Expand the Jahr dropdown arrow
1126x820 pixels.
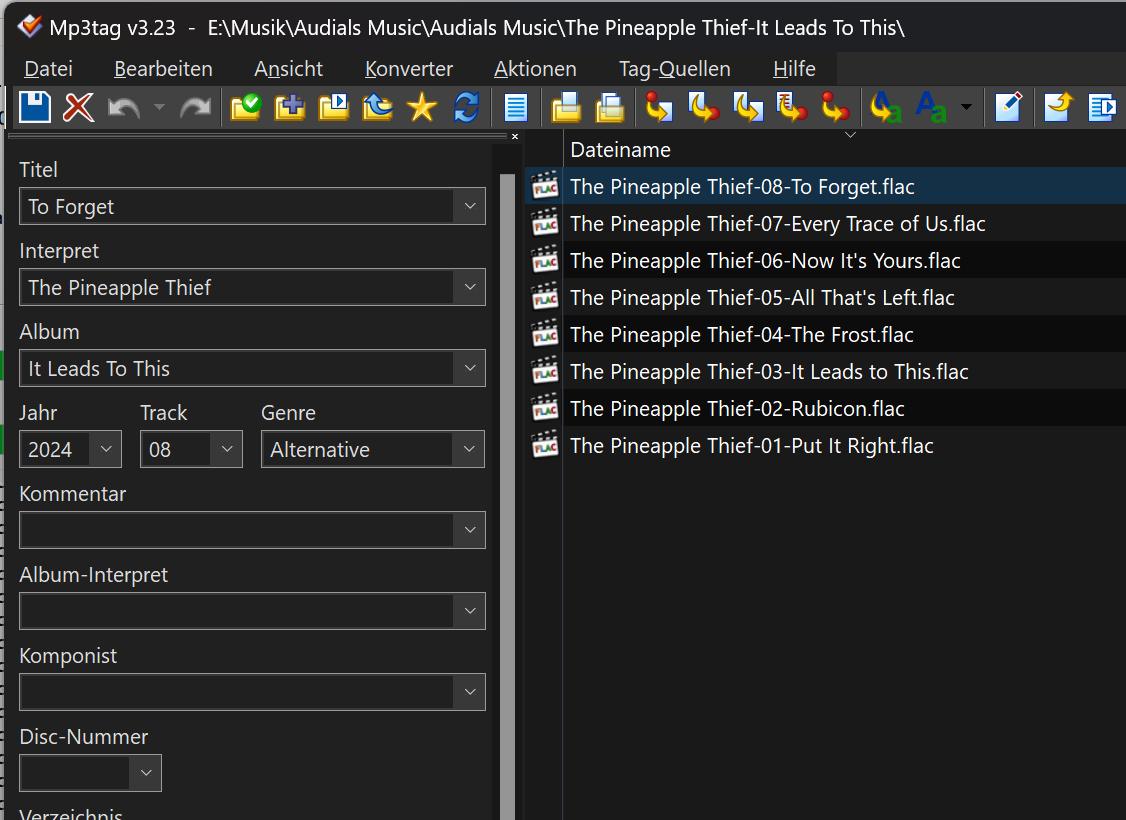(x=106, y=449)
